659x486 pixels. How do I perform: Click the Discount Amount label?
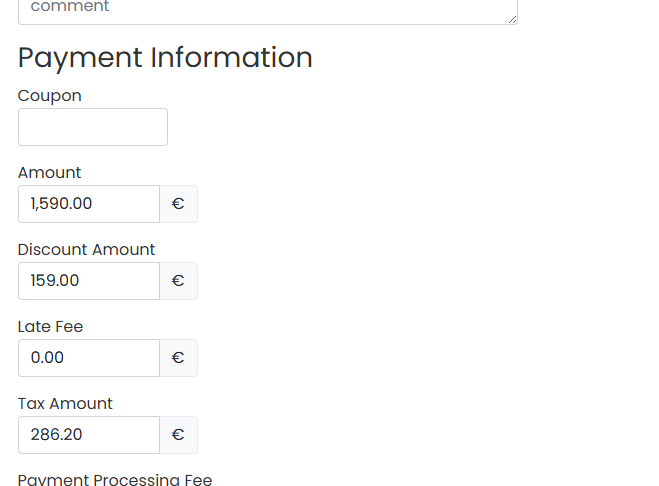[x=87, y=250]
